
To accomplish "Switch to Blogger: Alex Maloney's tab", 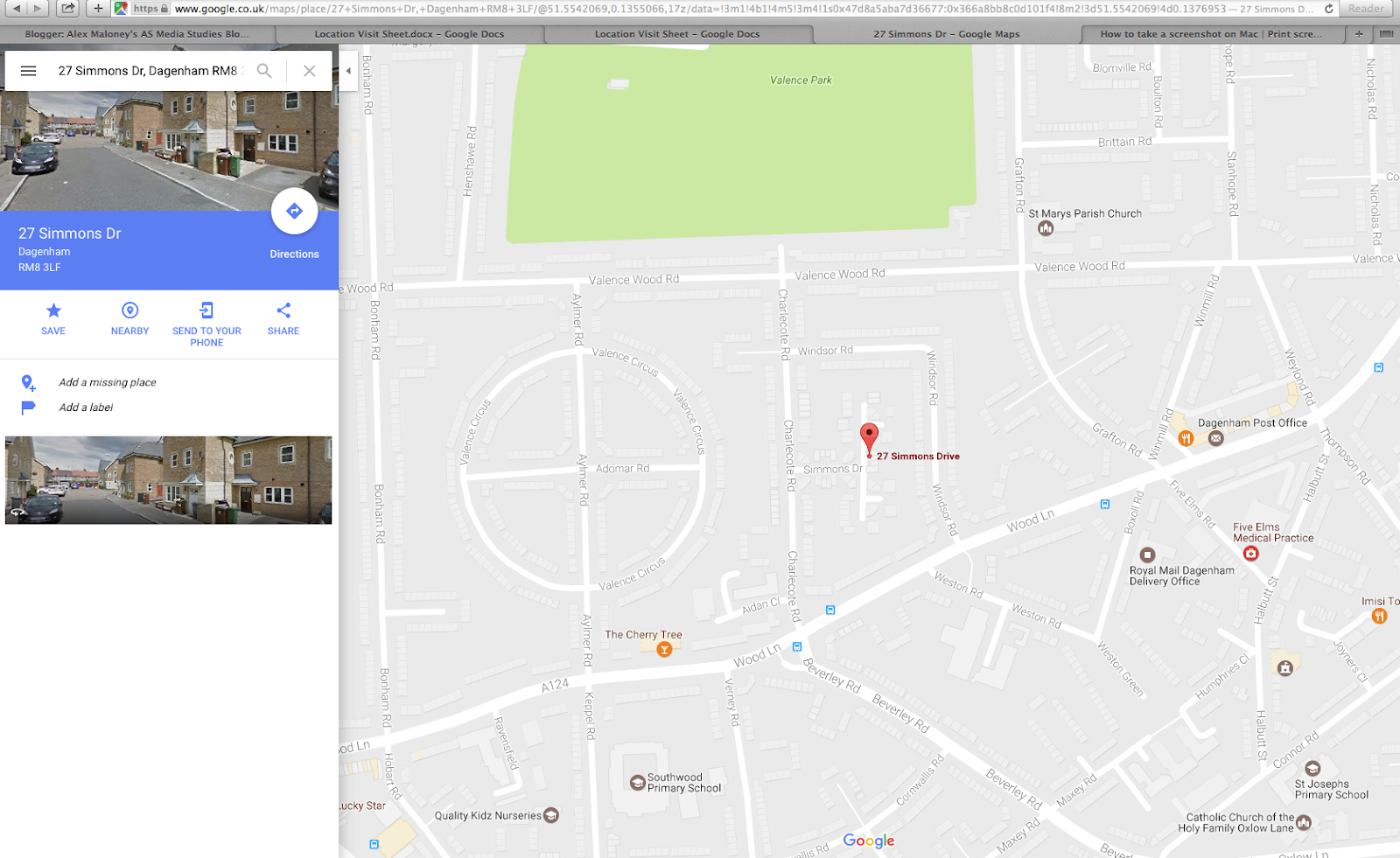I will click(137, 34).
